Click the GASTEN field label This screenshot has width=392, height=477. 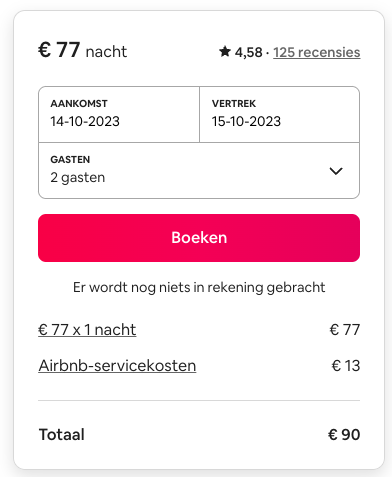pos(70,160)
